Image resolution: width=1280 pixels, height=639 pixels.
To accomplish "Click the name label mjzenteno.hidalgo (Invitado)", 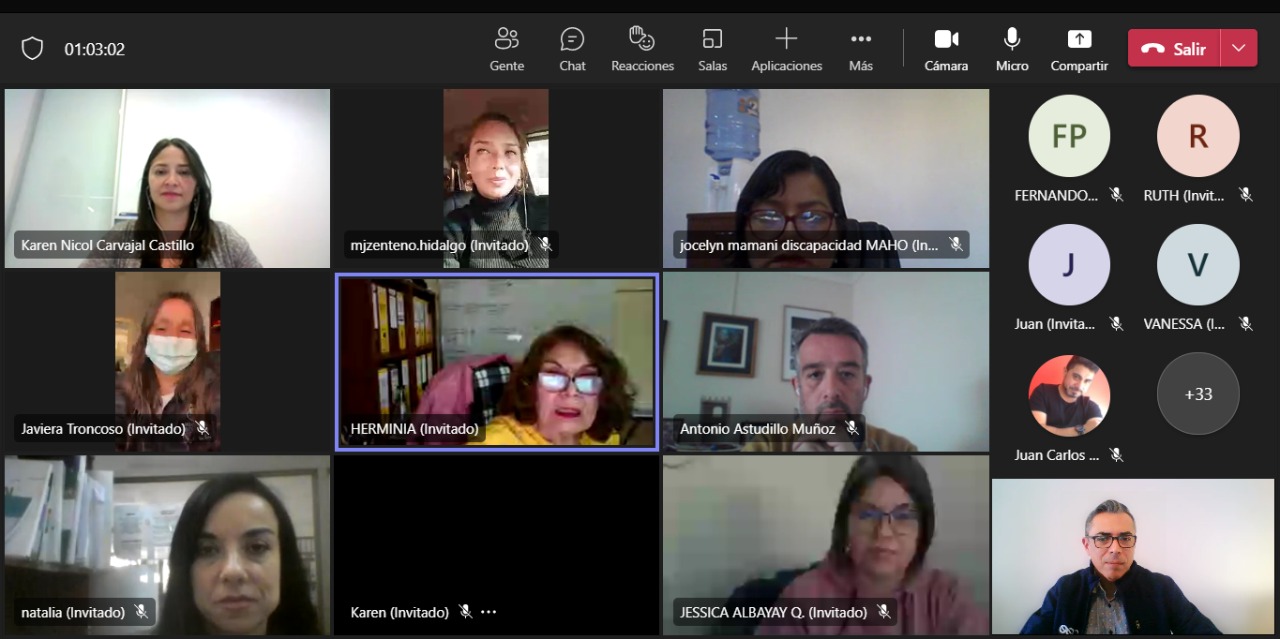I will tap(439, 245).
